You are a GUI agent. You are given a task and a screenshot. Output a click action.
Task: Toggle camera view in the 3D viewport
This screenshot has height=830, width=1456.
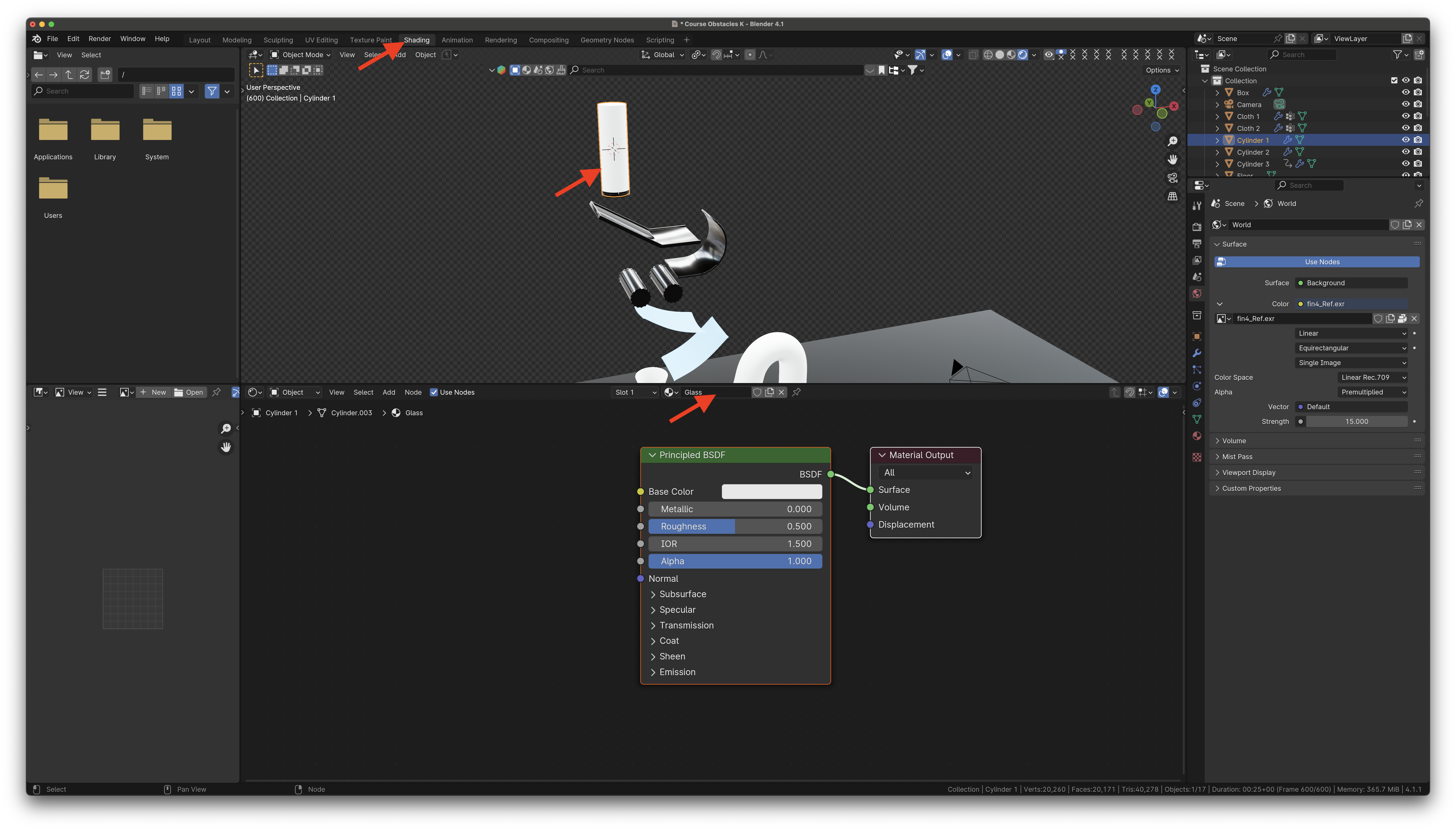pyautogui.click(x=1172, y=178)
